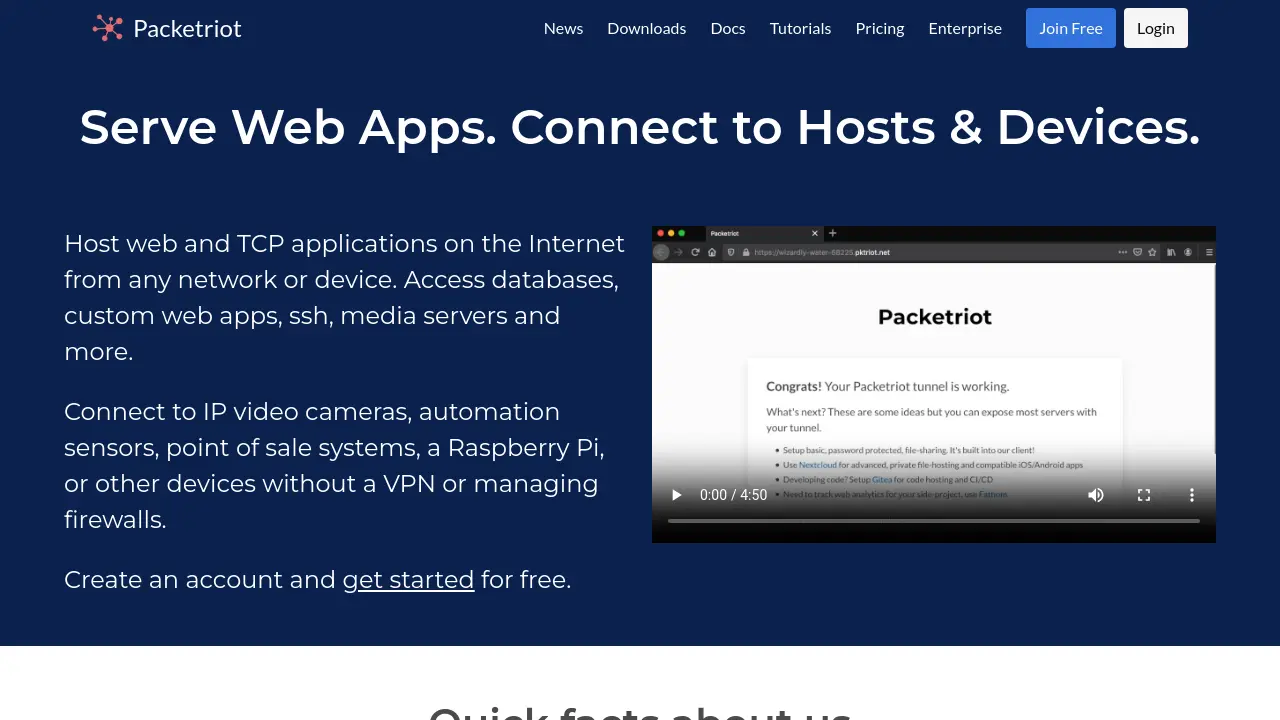Image resolution: width=1280 pixels, height=720 pixels.
Task: Enter video fullscreen mode
Action: pos(1144,495)
